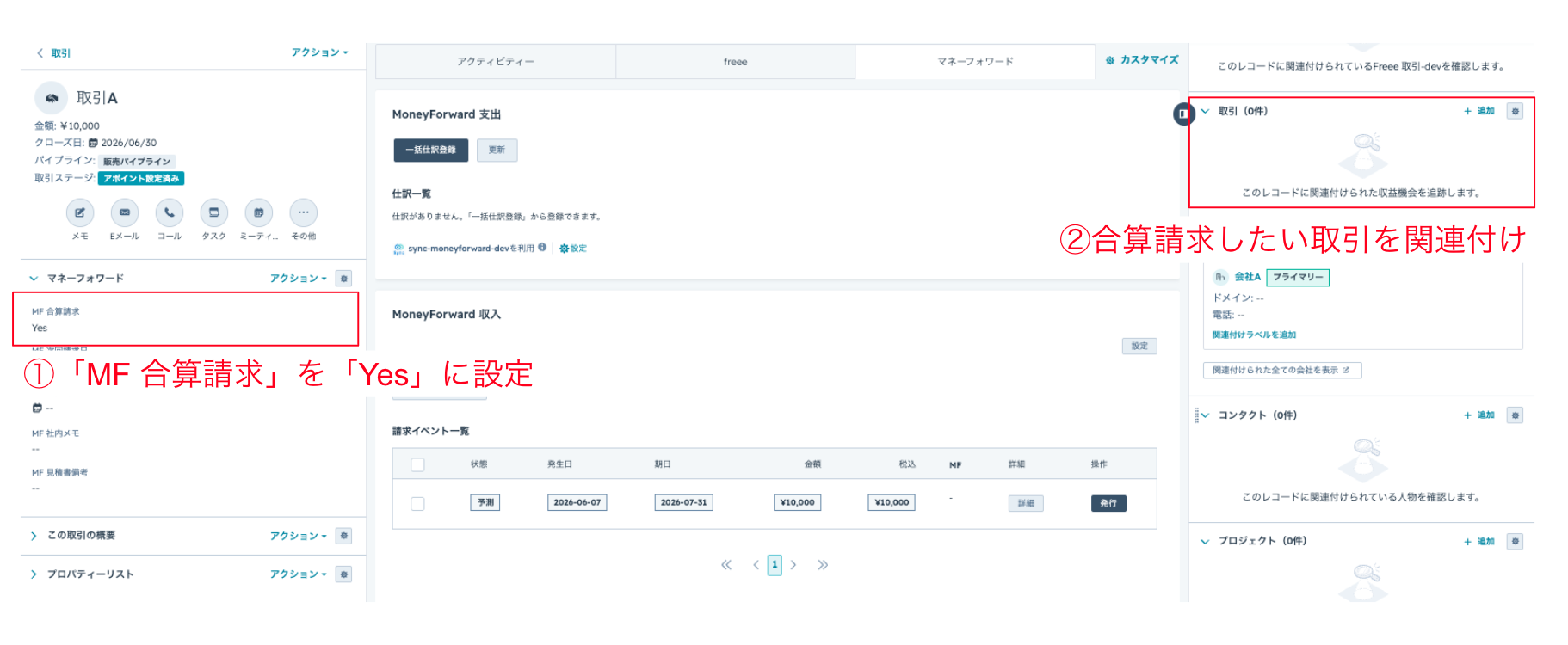Click 追加 in プロジェクト (0件) card

(x=1480, y=542)
